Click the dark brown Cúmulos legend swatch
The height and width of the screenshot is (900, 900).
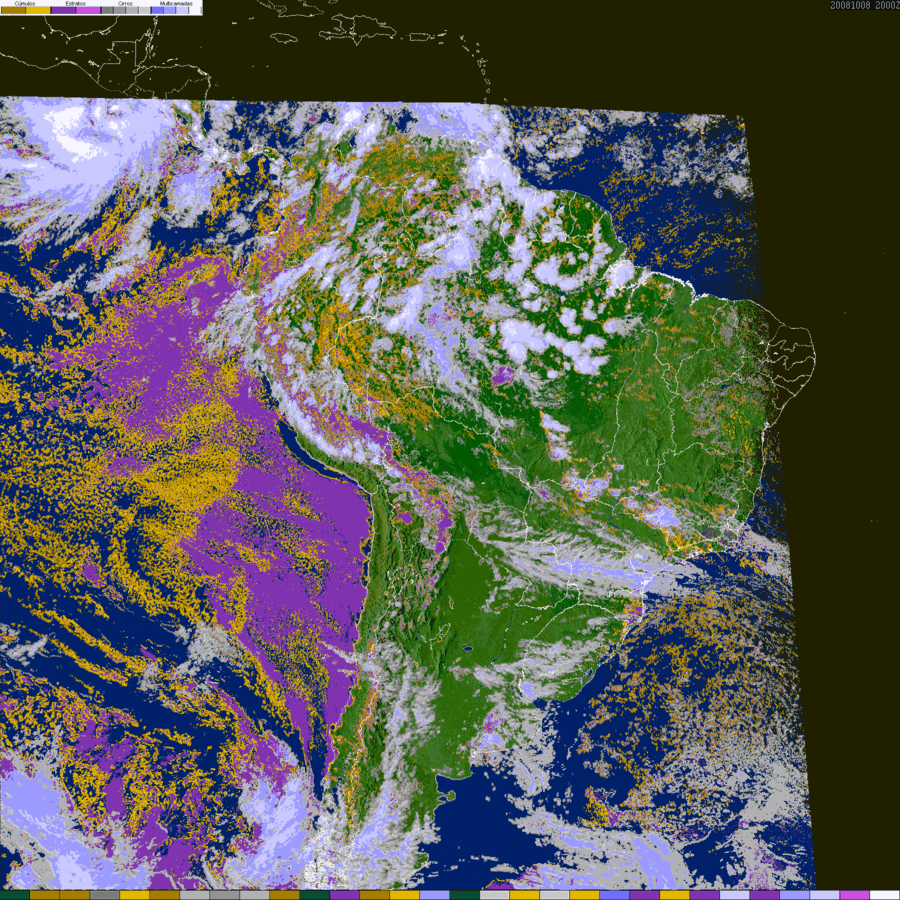(13, 10)
